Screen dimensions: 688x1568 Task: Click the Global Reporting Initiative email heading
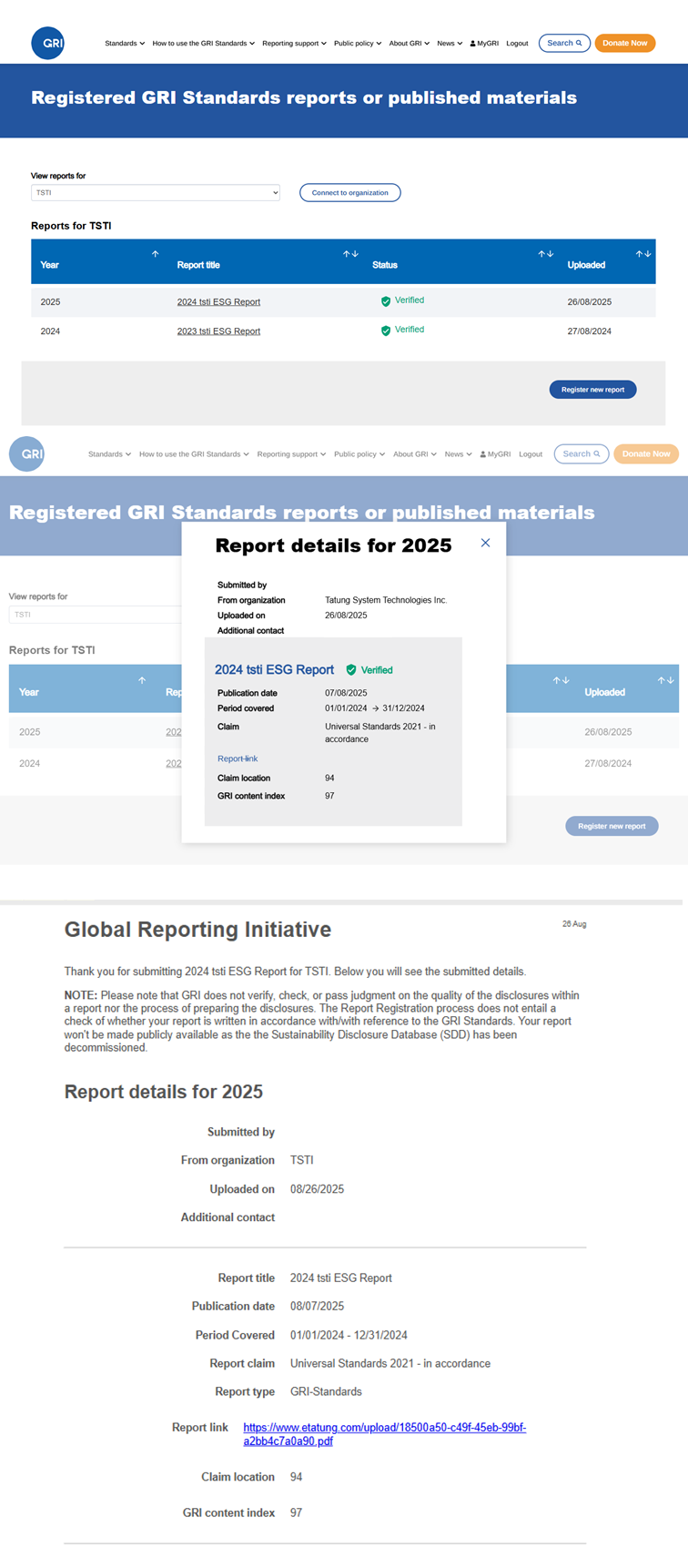(x=197, y=930)
